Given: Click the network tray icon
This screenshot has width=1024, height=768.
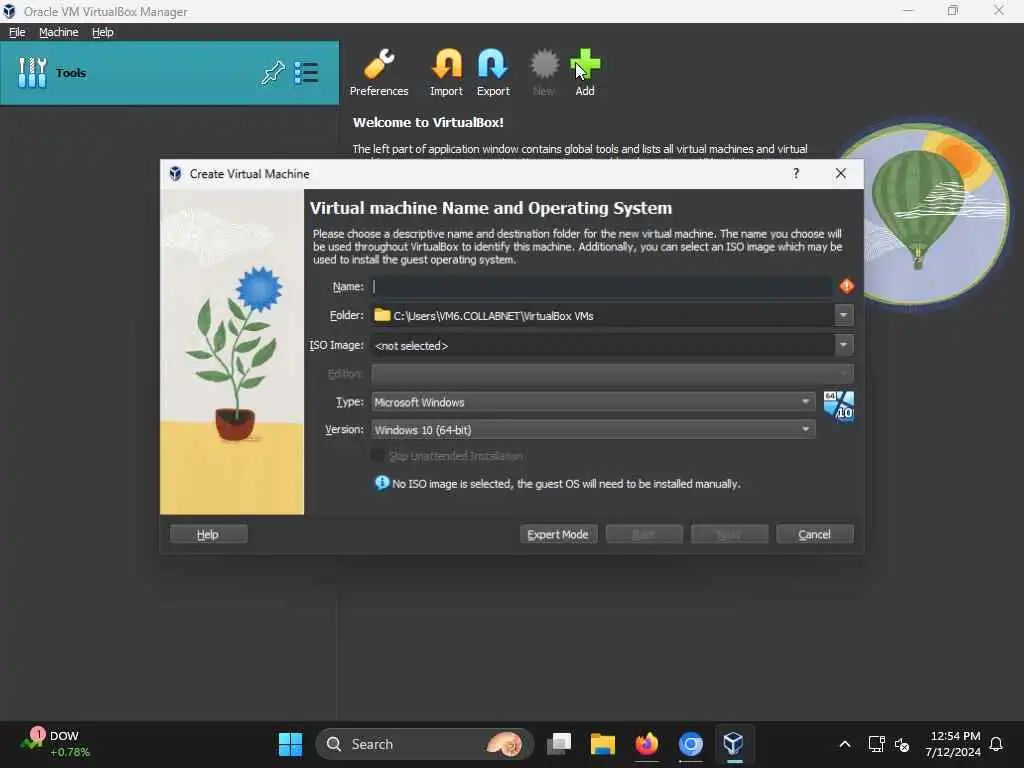Looking at the screenshot, I should (x=876, y=744).
